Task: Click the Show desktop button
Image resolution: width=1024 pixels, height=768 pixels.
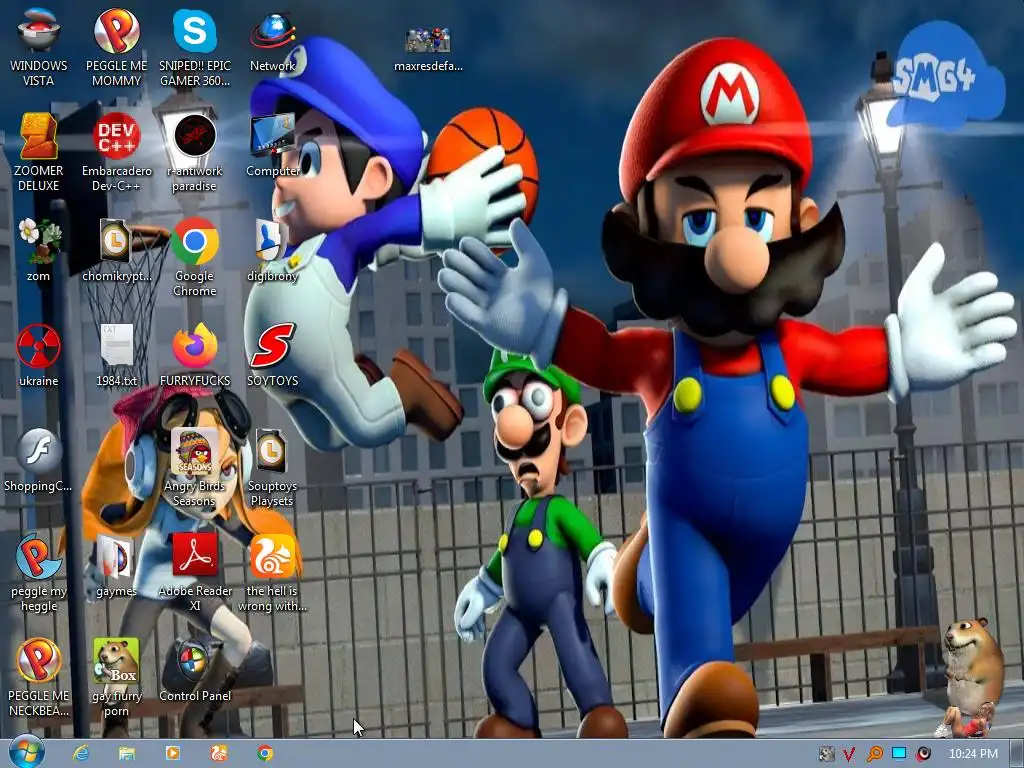Action: click(1017, 754)
